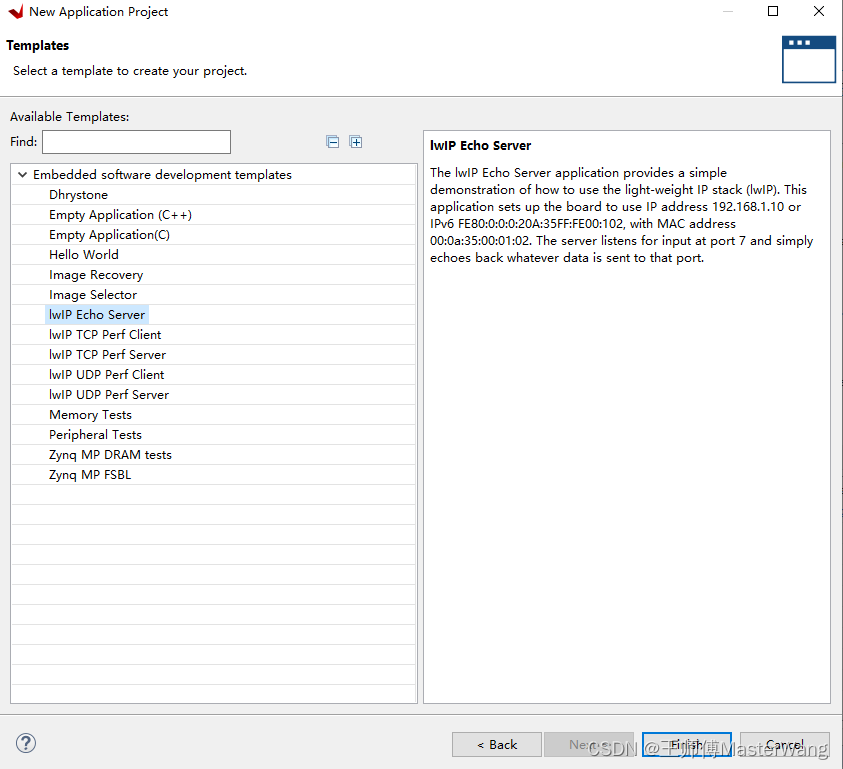This screenshot has width=843, height=769.
Task: Select the lwIP Echo Server template
Action: pyautogui.click(x=97, y=315)
